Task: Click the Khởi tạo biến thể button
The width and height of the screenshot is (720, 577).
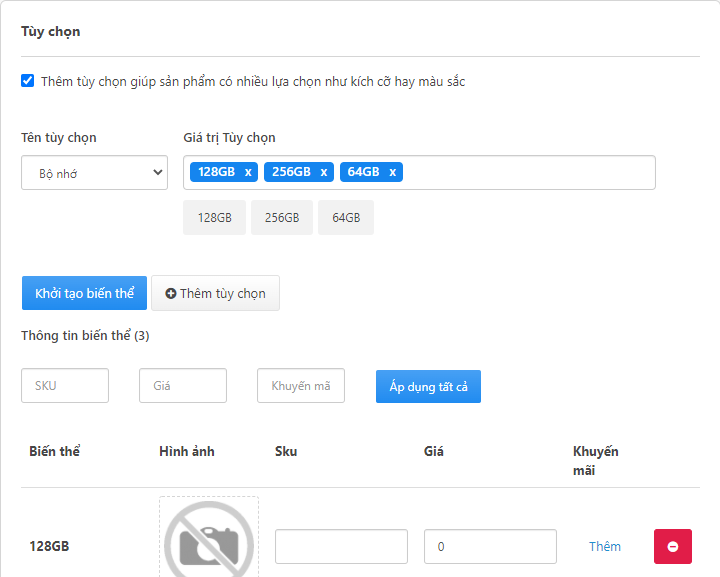Action: click(x=84, y=293)
